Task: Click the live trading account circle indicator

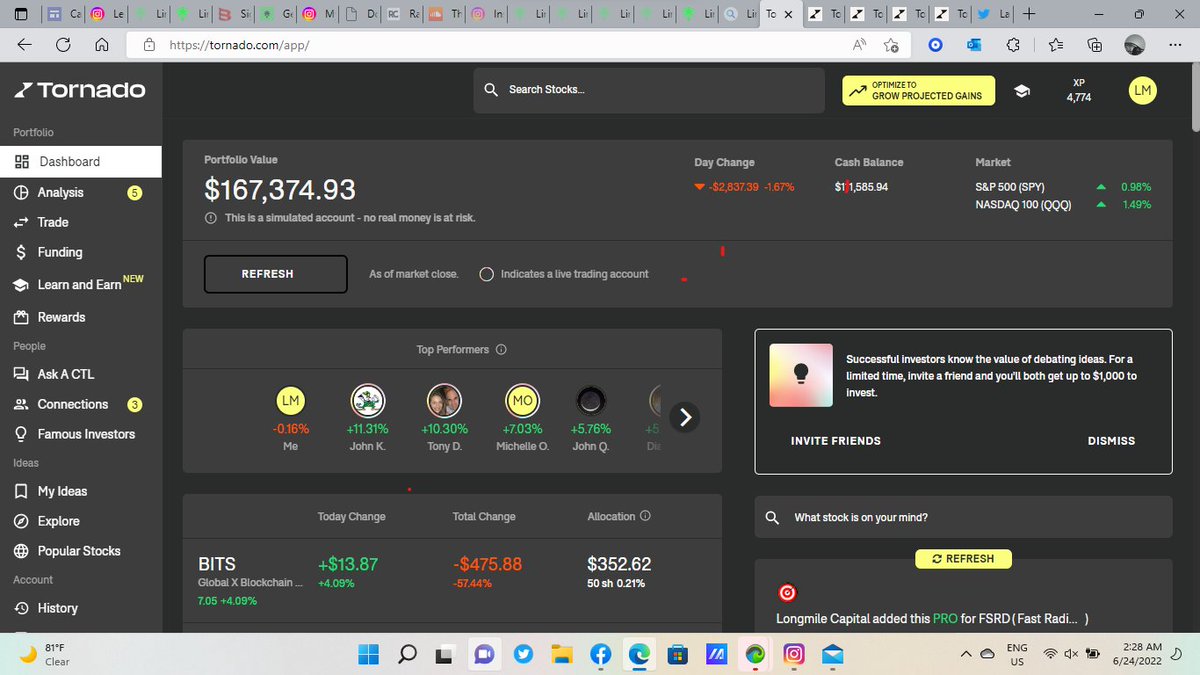Action: pyautogui.click(x=486, y=274)
